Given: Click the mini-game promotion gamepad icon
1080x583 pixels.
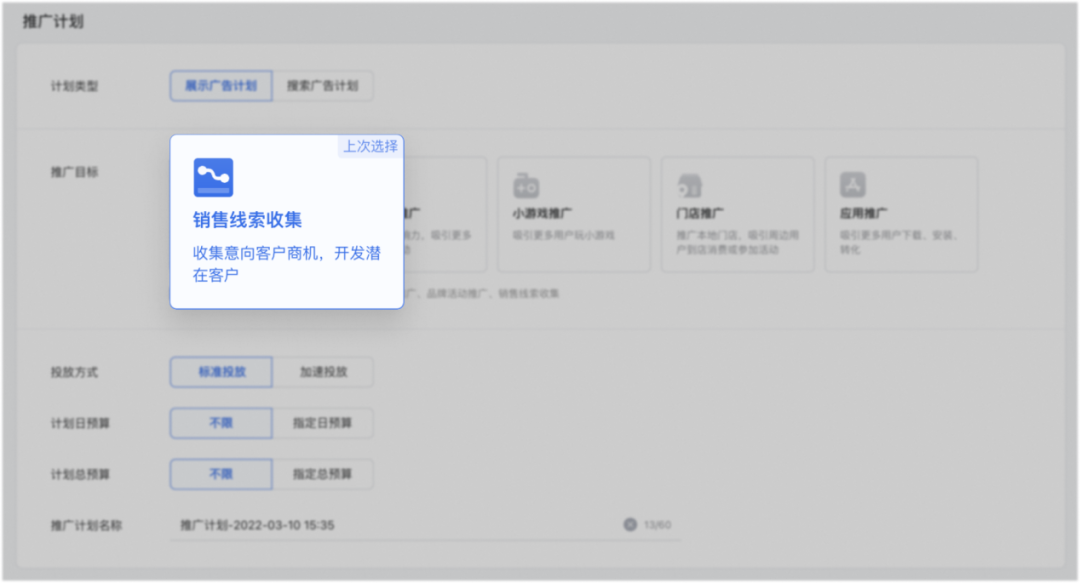Looking at the screenshot, I should [x=526, y=185].
